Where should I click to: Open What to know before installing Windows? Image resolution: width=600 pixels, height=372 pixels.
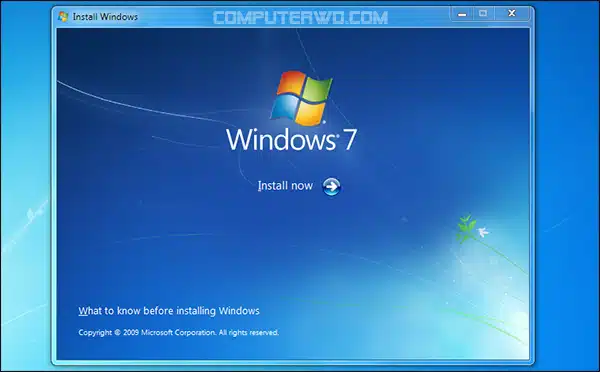click(x=169, y=311)
